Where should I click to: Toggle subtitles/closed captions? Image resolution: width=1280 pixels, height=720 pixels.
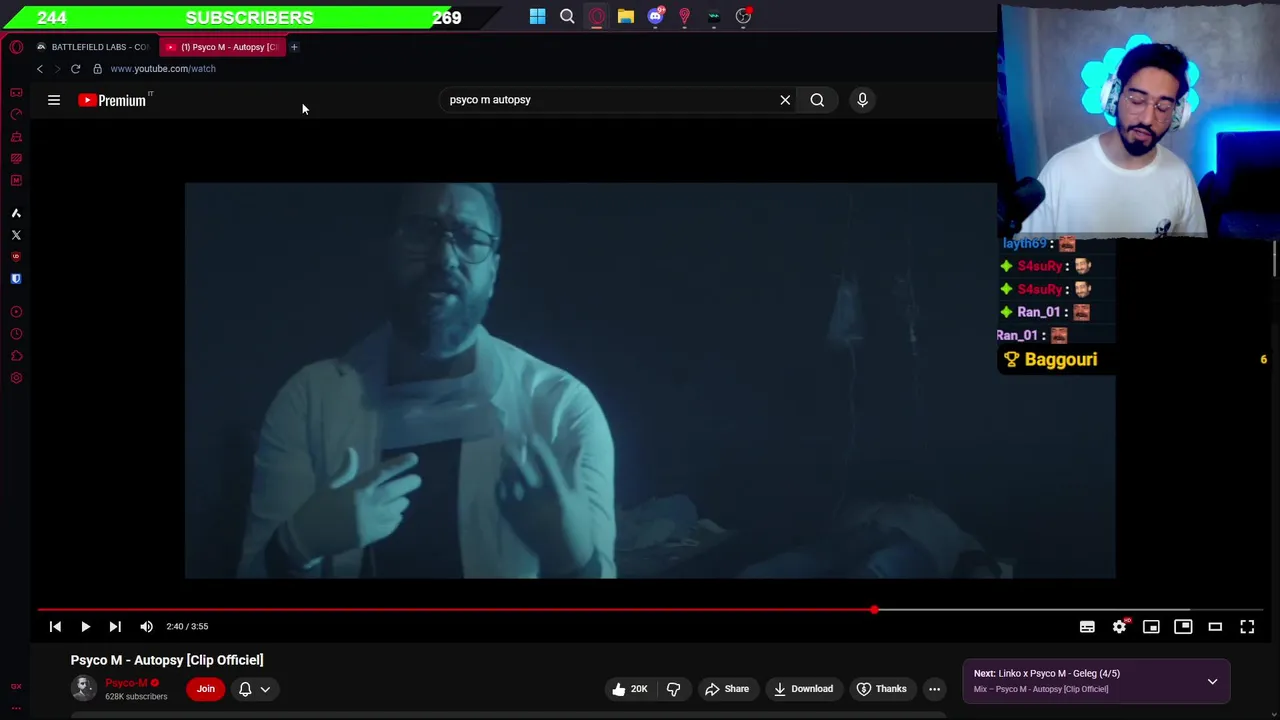(x=1087, y=626)
